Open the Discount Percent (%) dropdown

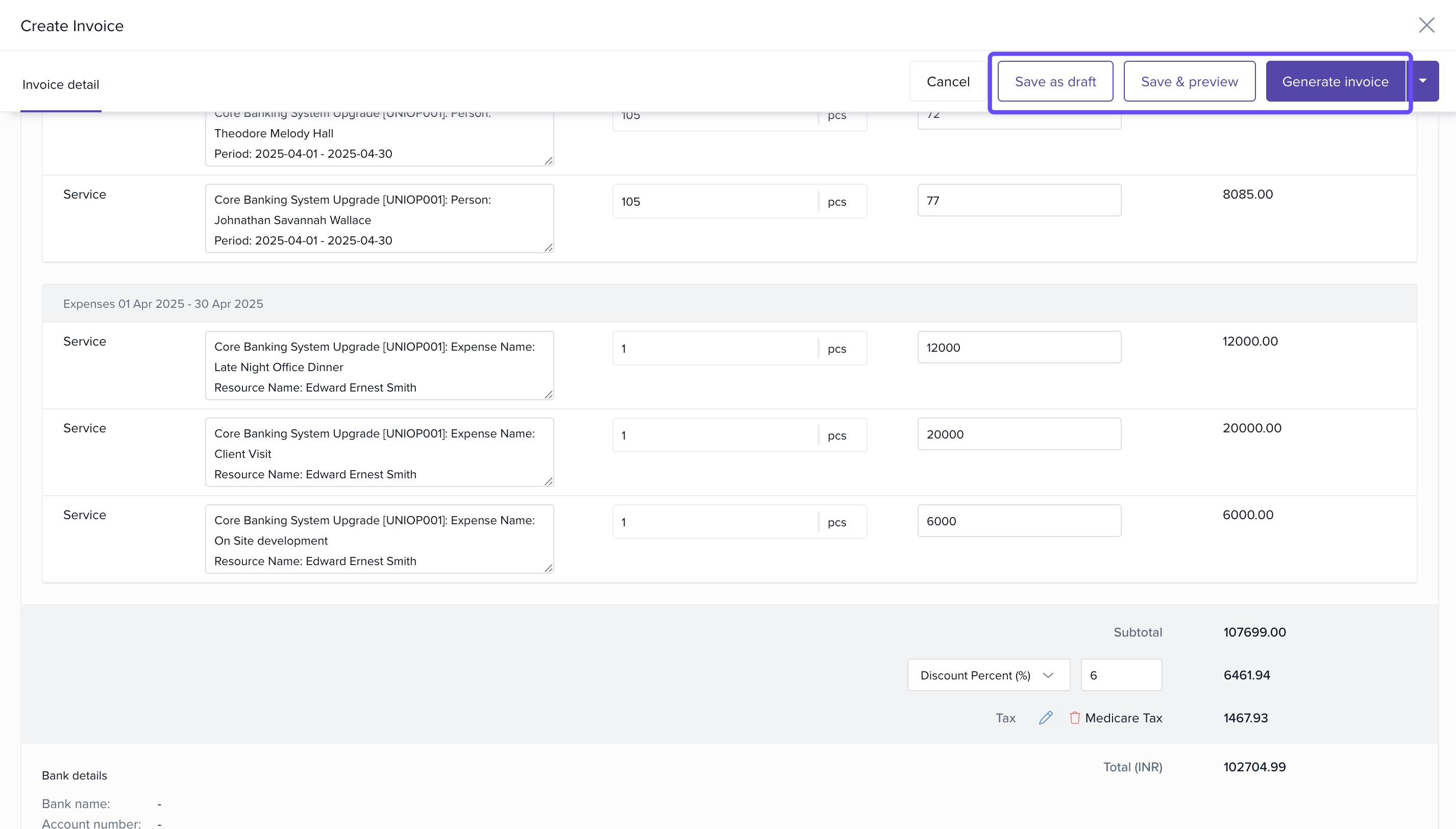988,675
